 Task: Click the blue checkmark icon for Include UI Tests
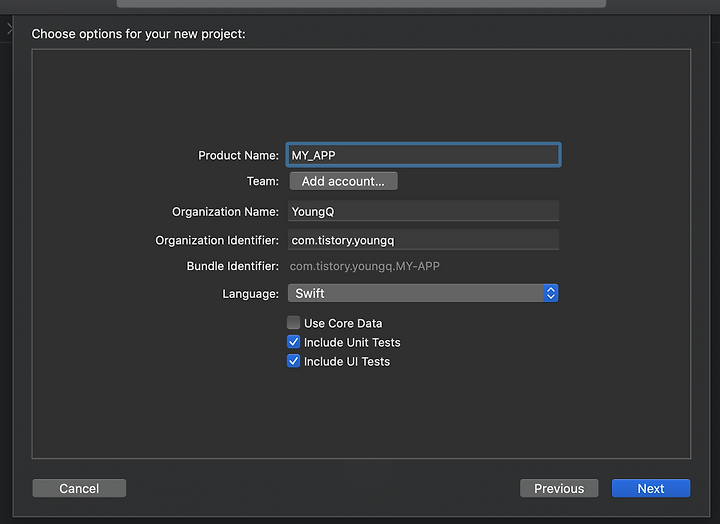293,361
